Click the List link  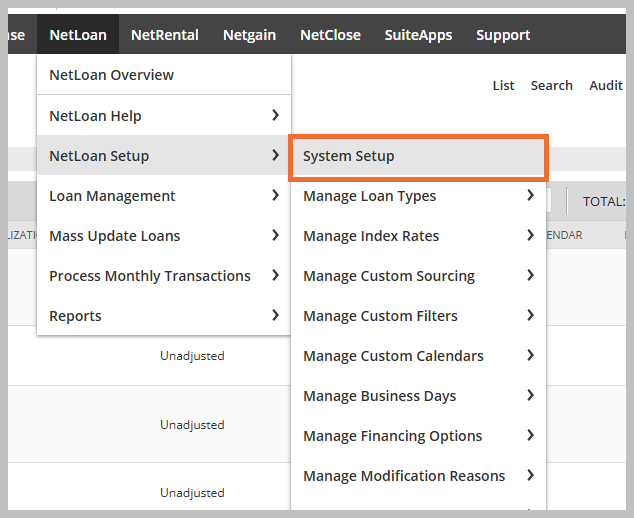pos(503,86)
